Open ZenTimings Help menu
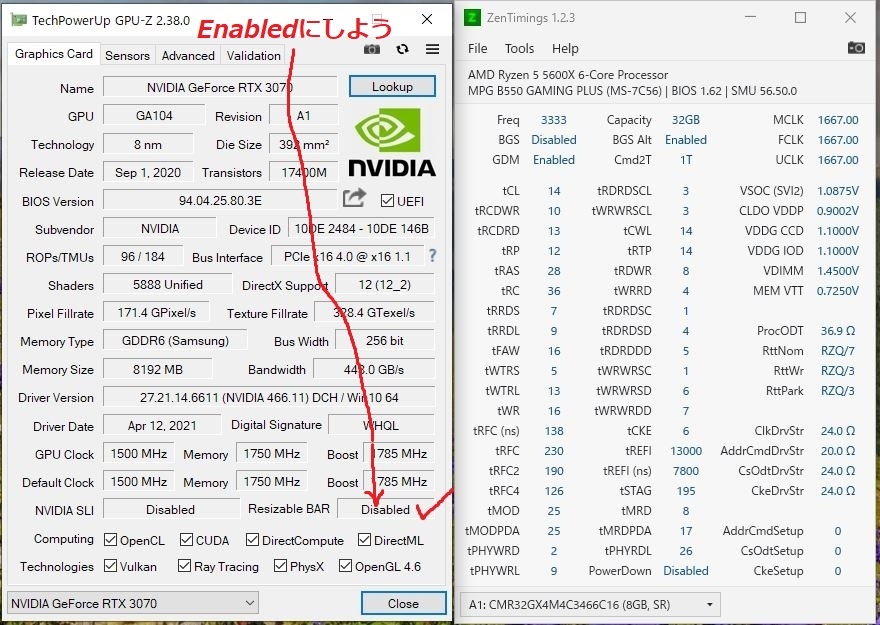The image size is (880, 625). tap(565, 49)
